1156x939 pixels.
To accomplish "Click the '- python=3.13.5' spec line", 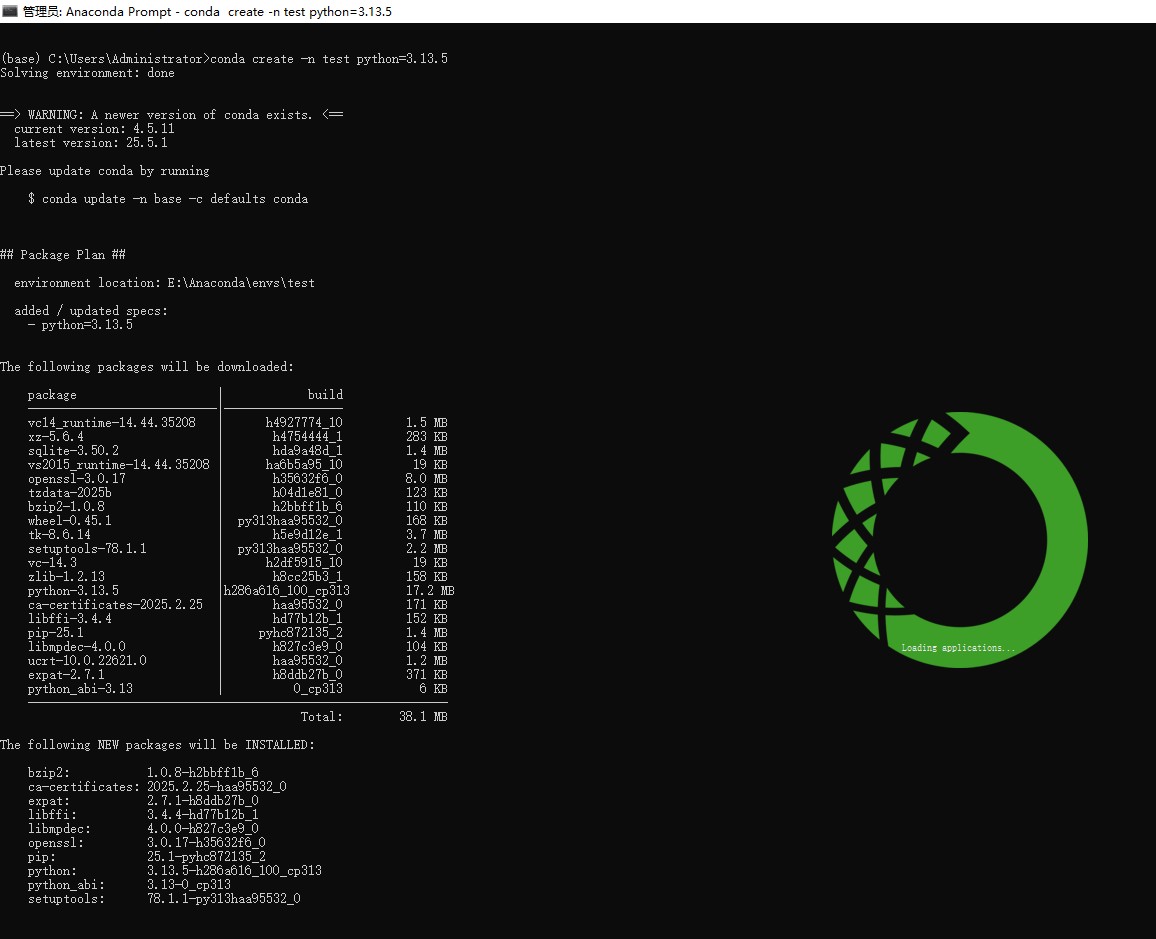I will click(x=80, y=325).
